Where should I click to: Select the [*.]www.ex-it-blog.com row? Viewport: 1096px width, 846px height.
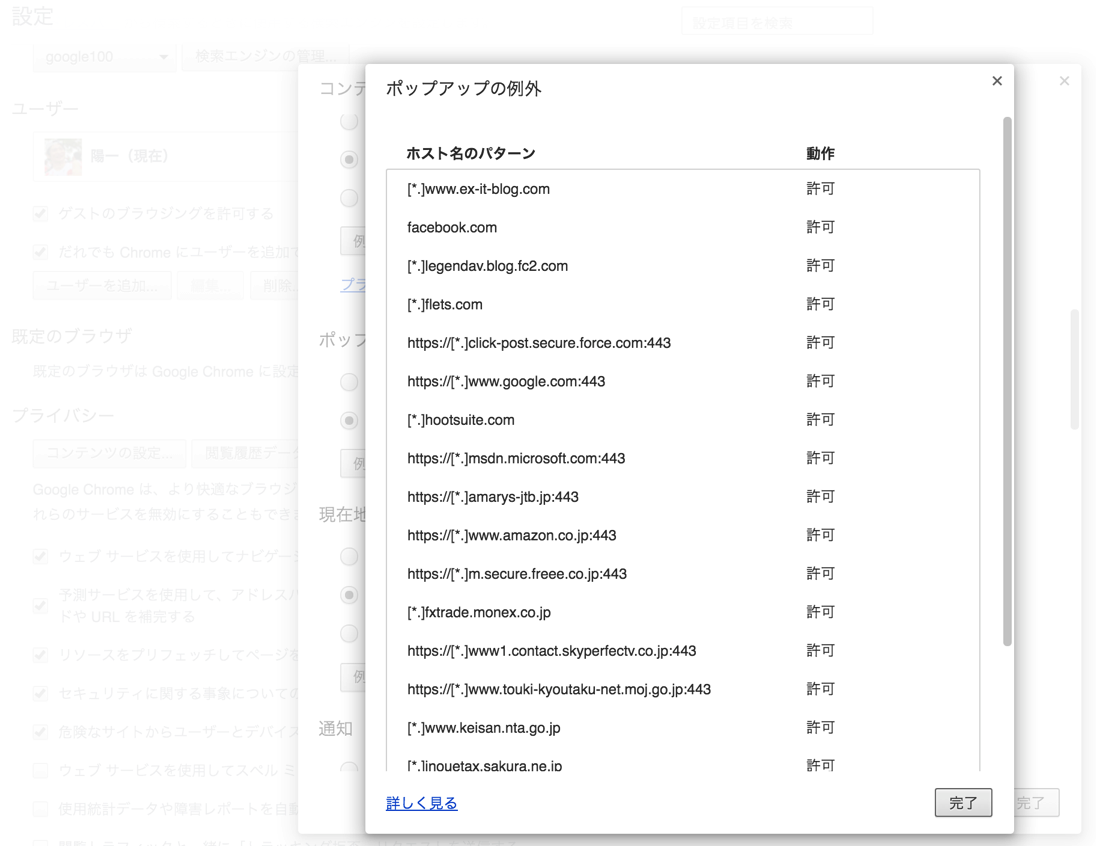683,189
